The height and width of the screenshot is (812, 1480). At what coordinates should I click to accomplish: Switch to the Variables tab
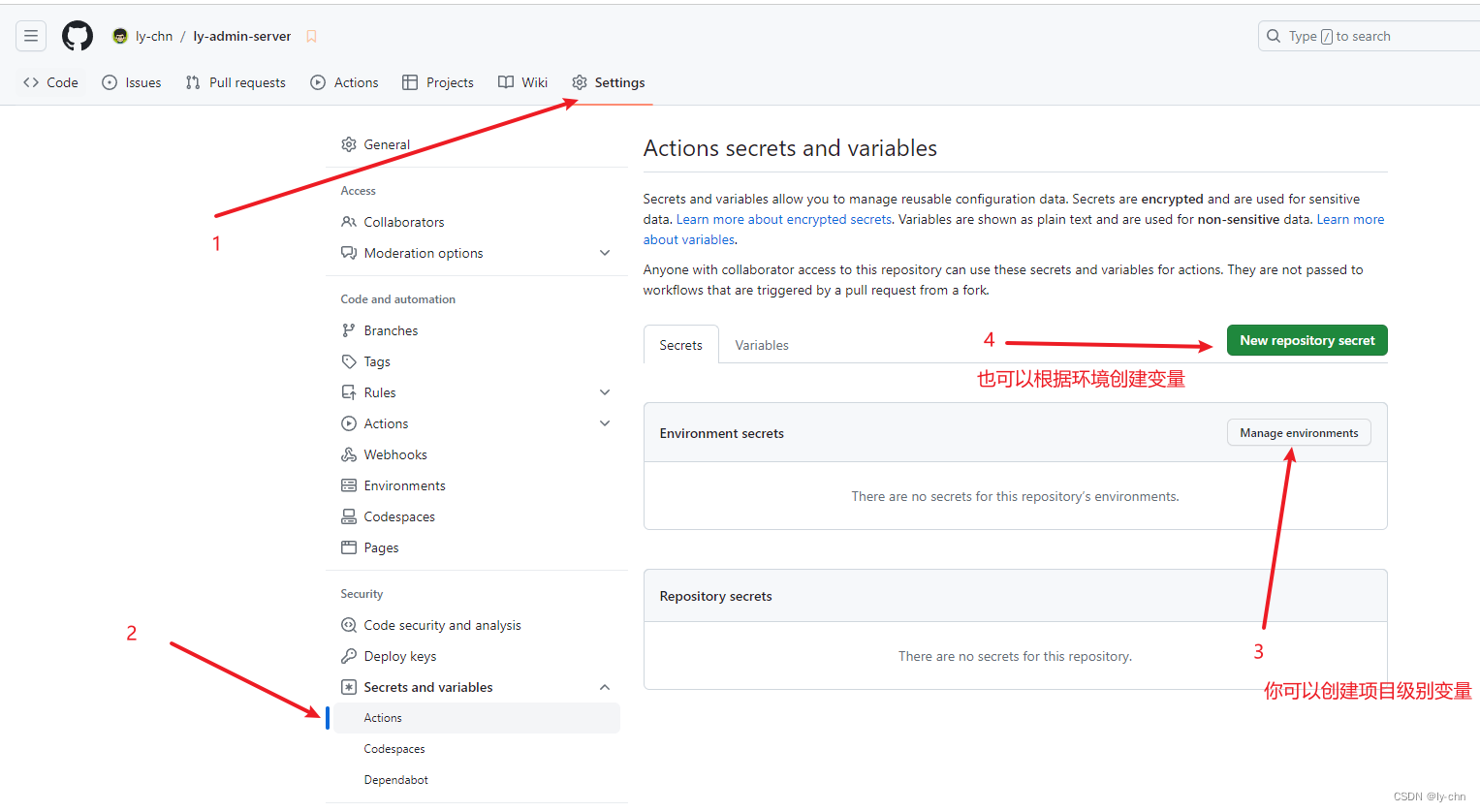pyautogui.click(x=761, y=344)
